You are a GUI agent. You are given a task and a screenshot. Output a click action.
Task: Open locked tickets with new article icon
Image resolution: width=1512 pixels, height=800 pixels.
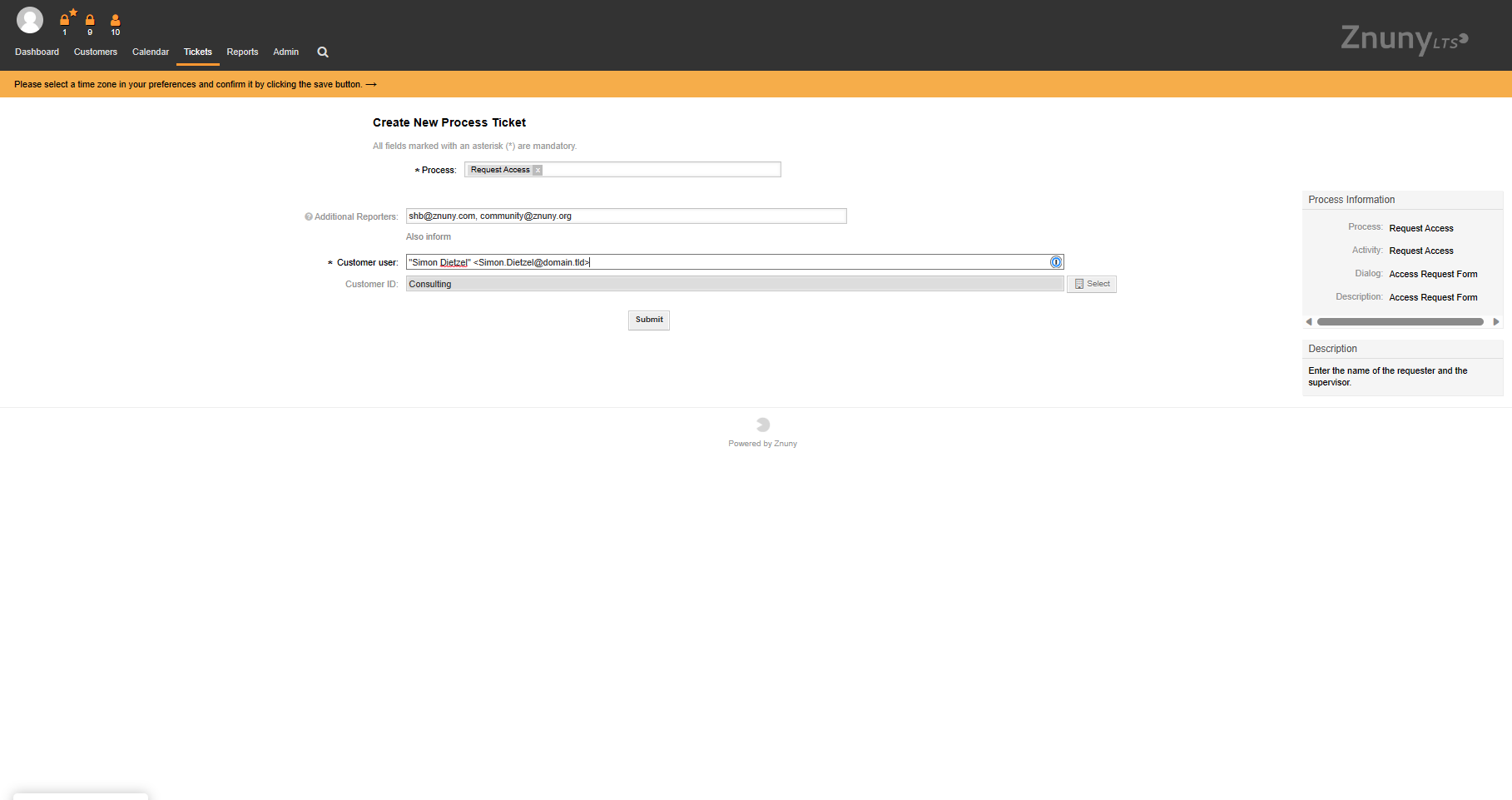pos(65,20)
